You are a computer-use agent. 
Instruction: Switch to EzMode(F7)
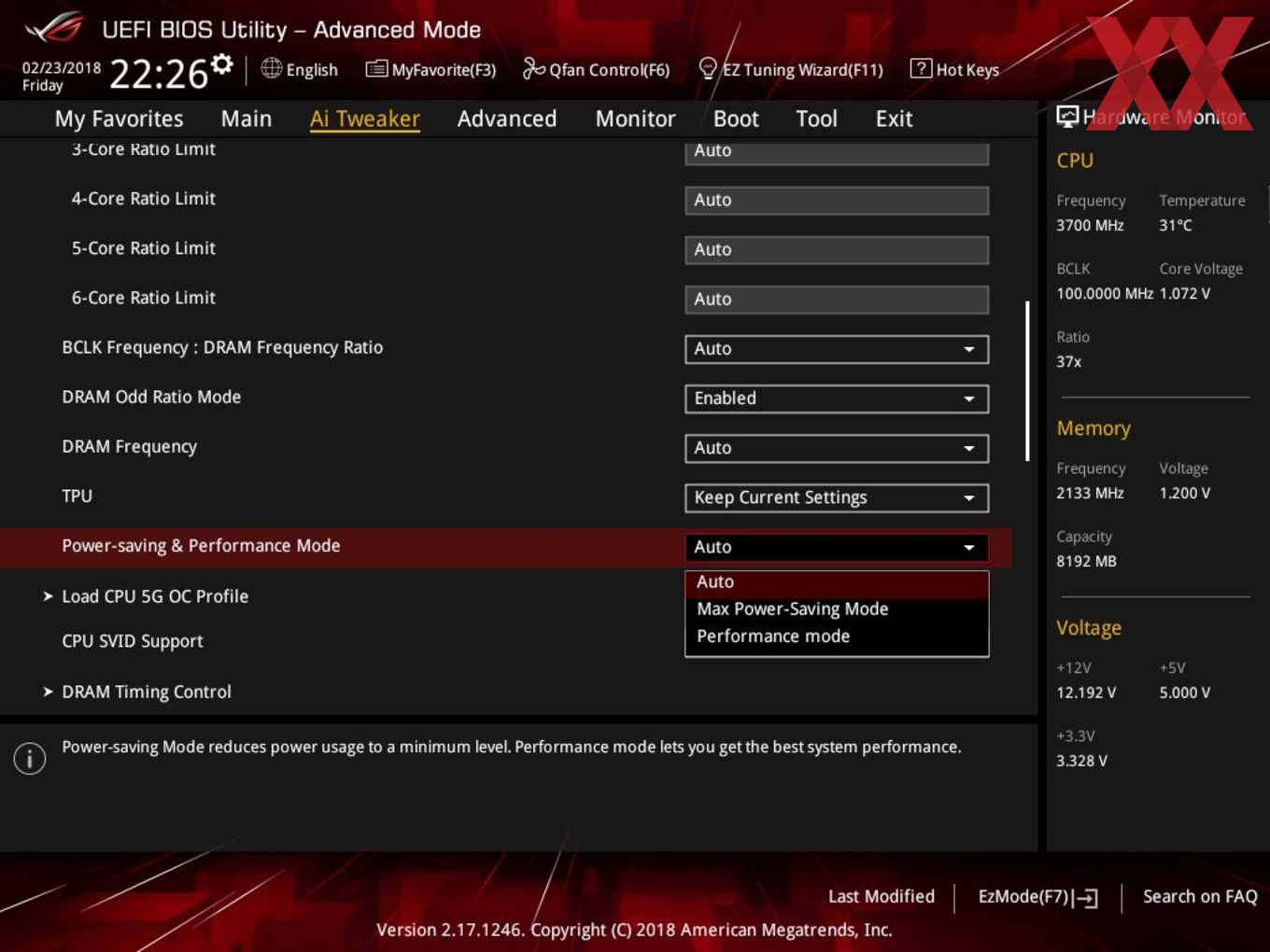click(1037, 897)
